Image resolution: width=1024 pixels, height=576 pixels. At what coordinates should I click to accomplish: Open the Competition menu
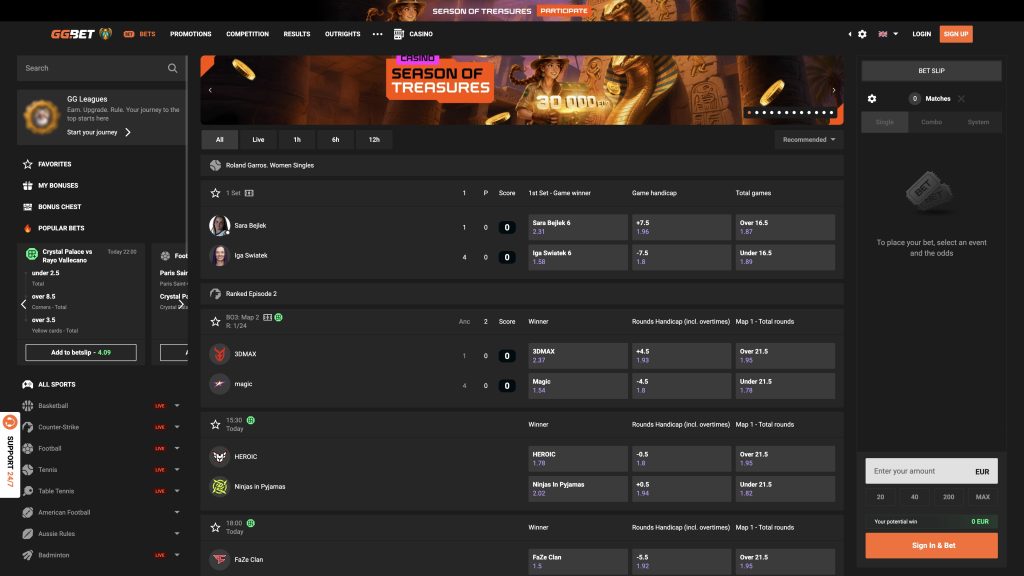point(248,34)
